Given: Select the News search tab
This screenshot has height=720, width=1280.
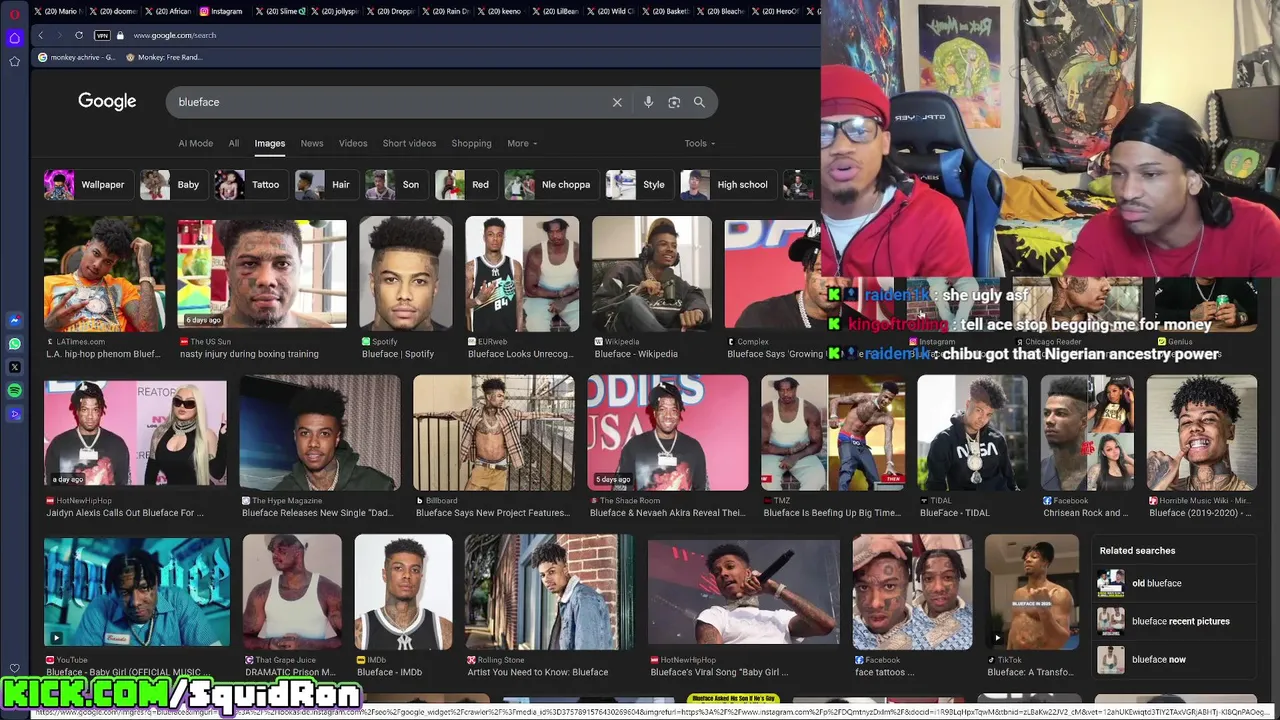Looking at the screenshot, I should tap(312, 143).
